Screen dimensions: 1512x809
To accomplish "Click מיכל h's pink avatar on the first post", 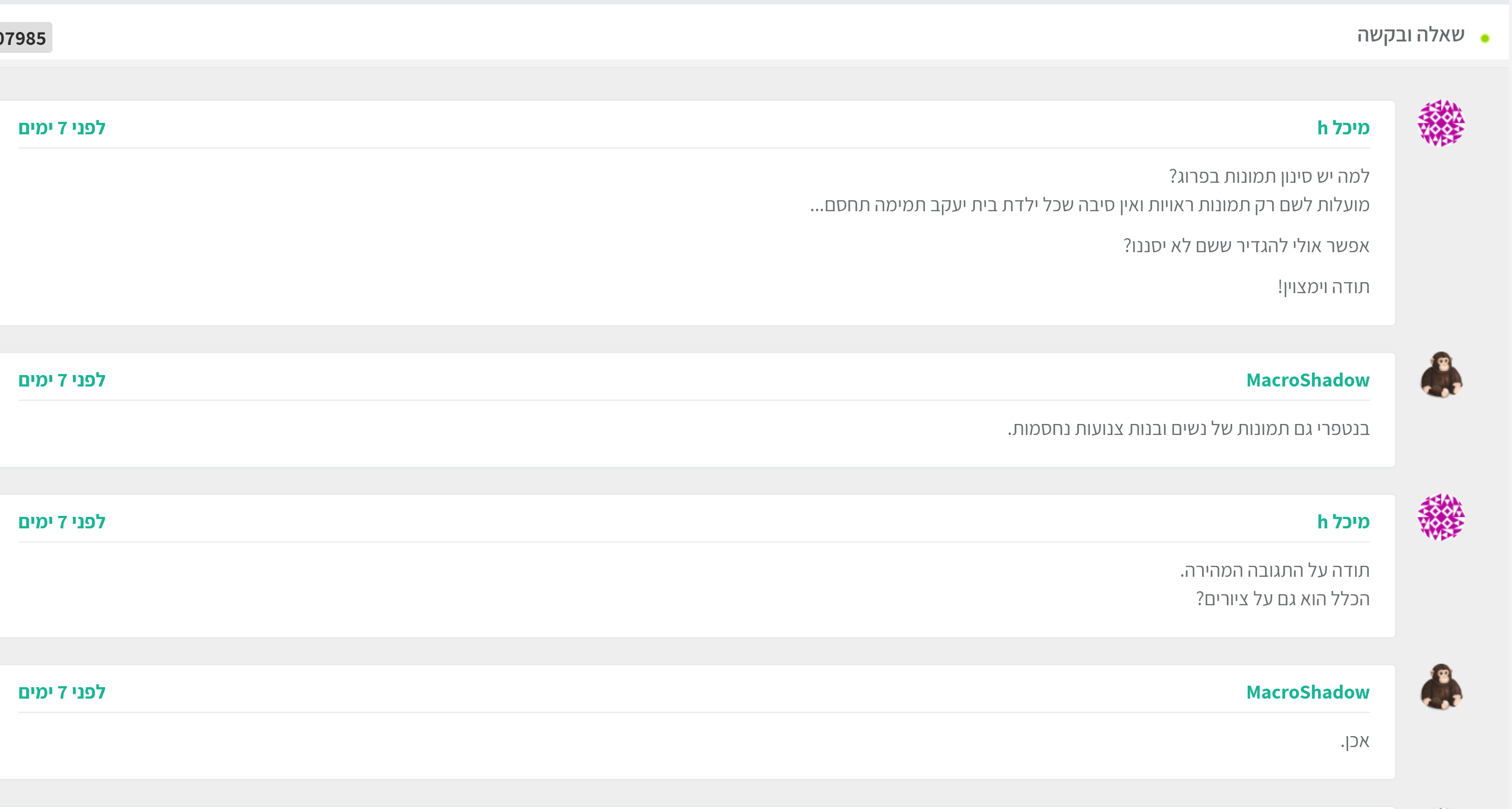I will click(1441, 123).
